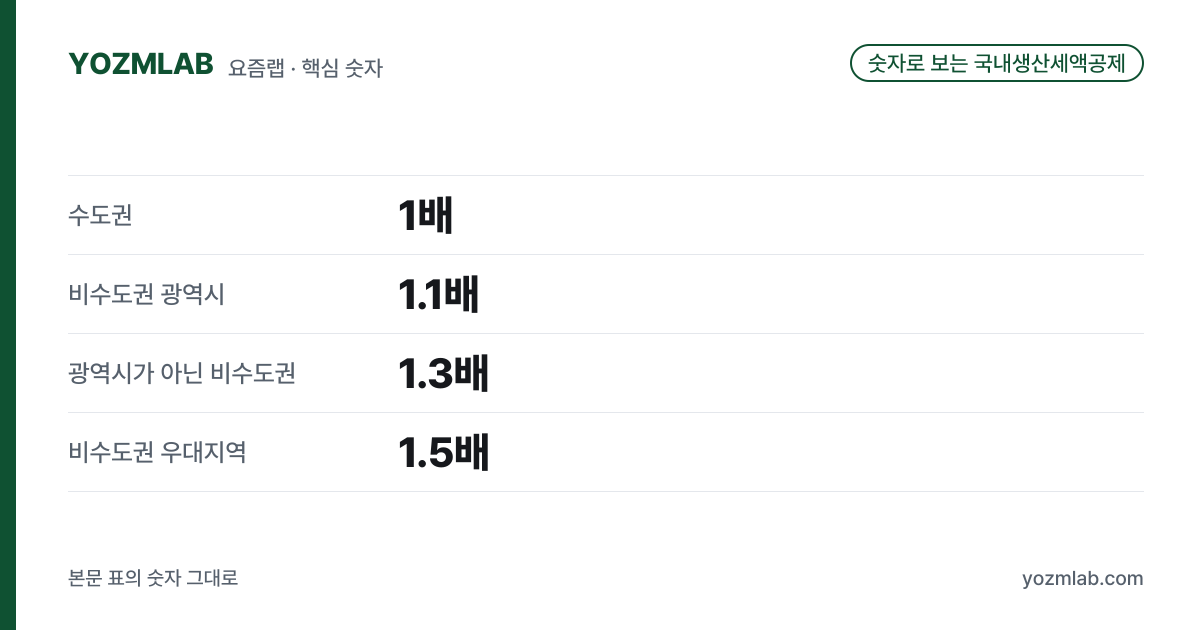
Task: Select the 요즘랩 · 핵심 숫자 subtitle
Action: pos(305,68)
